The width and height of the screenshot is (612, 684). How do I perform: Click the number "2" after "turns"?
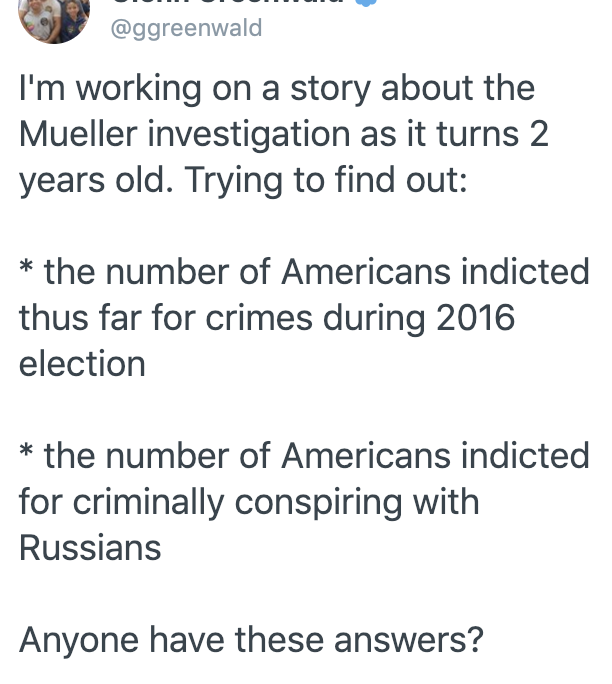point(539,134)
